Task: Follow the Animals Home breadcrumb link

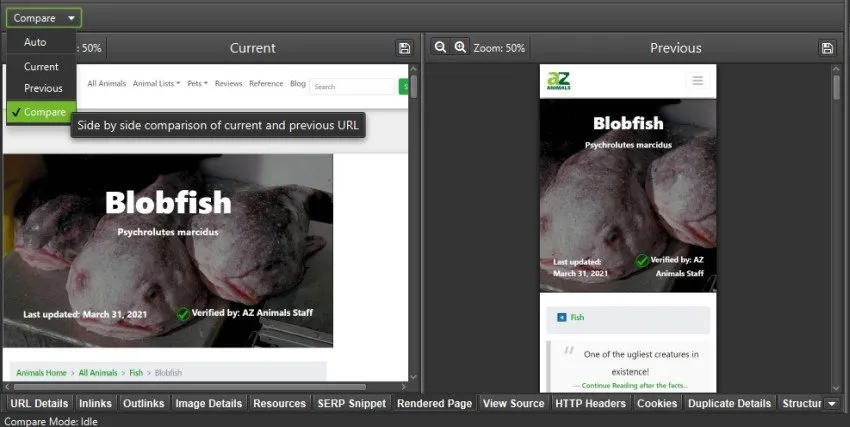Action: (41, 373)
